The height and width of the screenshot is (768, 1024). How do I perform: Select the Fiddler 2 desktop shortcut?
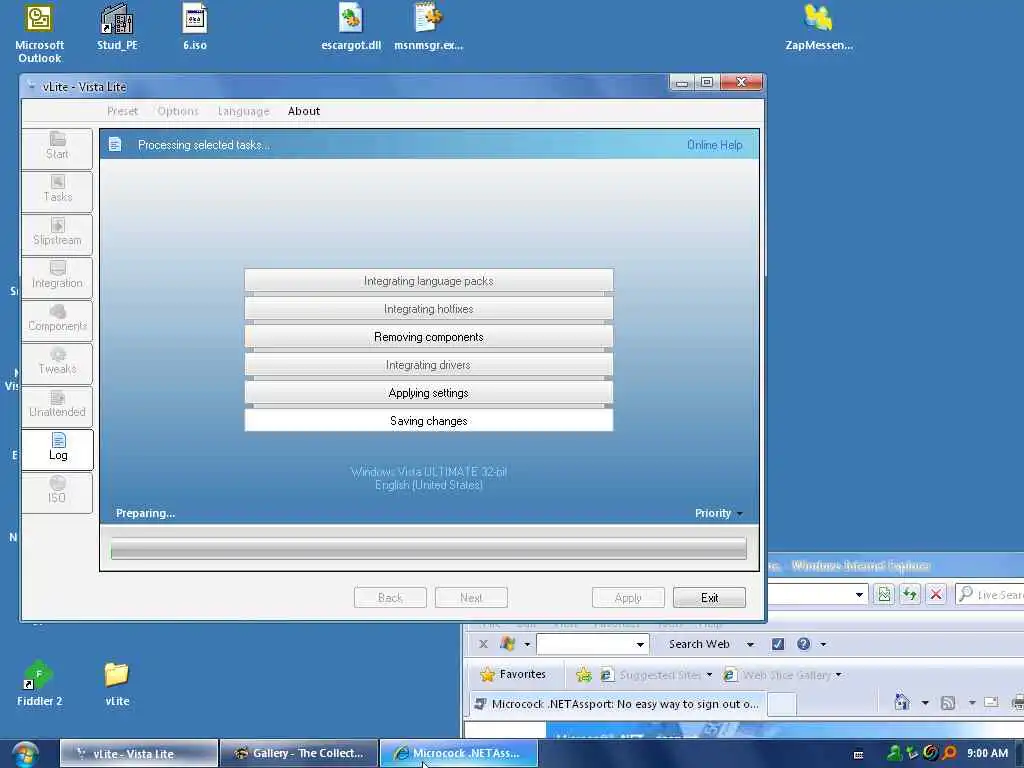point(39,684)
